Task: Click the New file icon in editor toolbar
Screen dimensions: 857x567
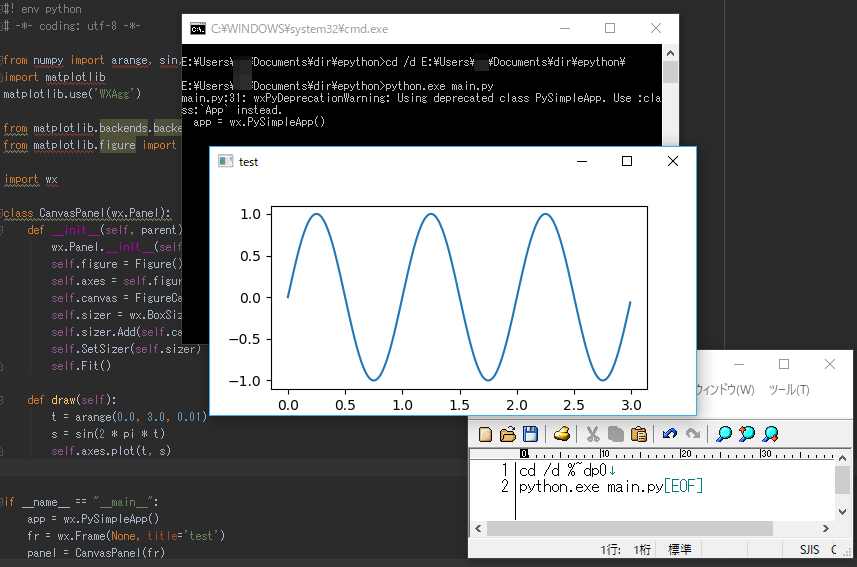Action: (486, 434)
